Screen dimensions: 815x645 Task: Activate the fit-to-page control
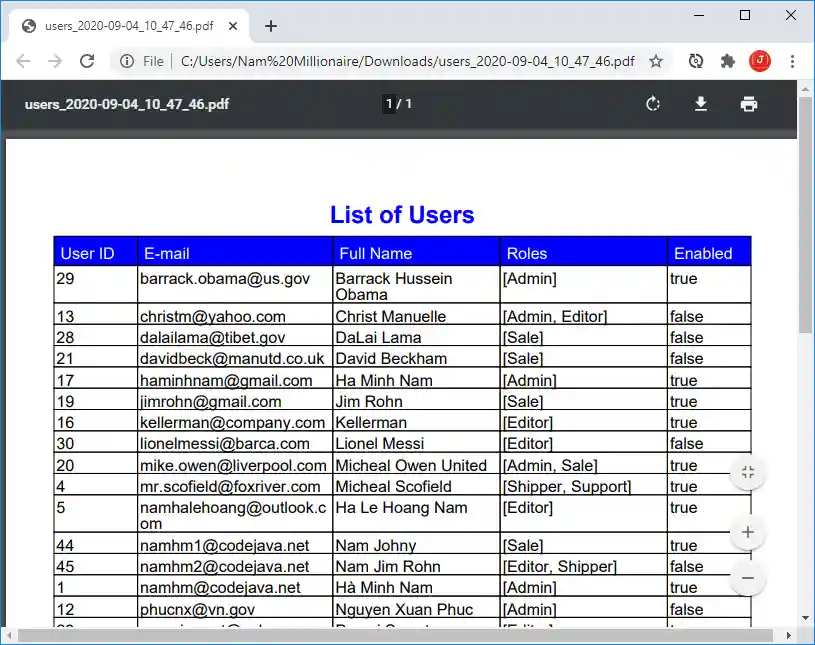click(x=747, y=471)
